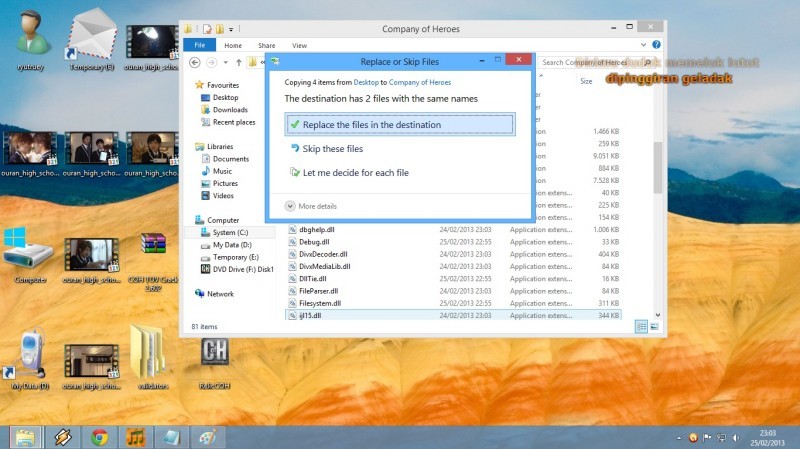Select the COH TOV Crack WinRAR archive
Viewport: 800px width, 449px height.
[153, 261]
